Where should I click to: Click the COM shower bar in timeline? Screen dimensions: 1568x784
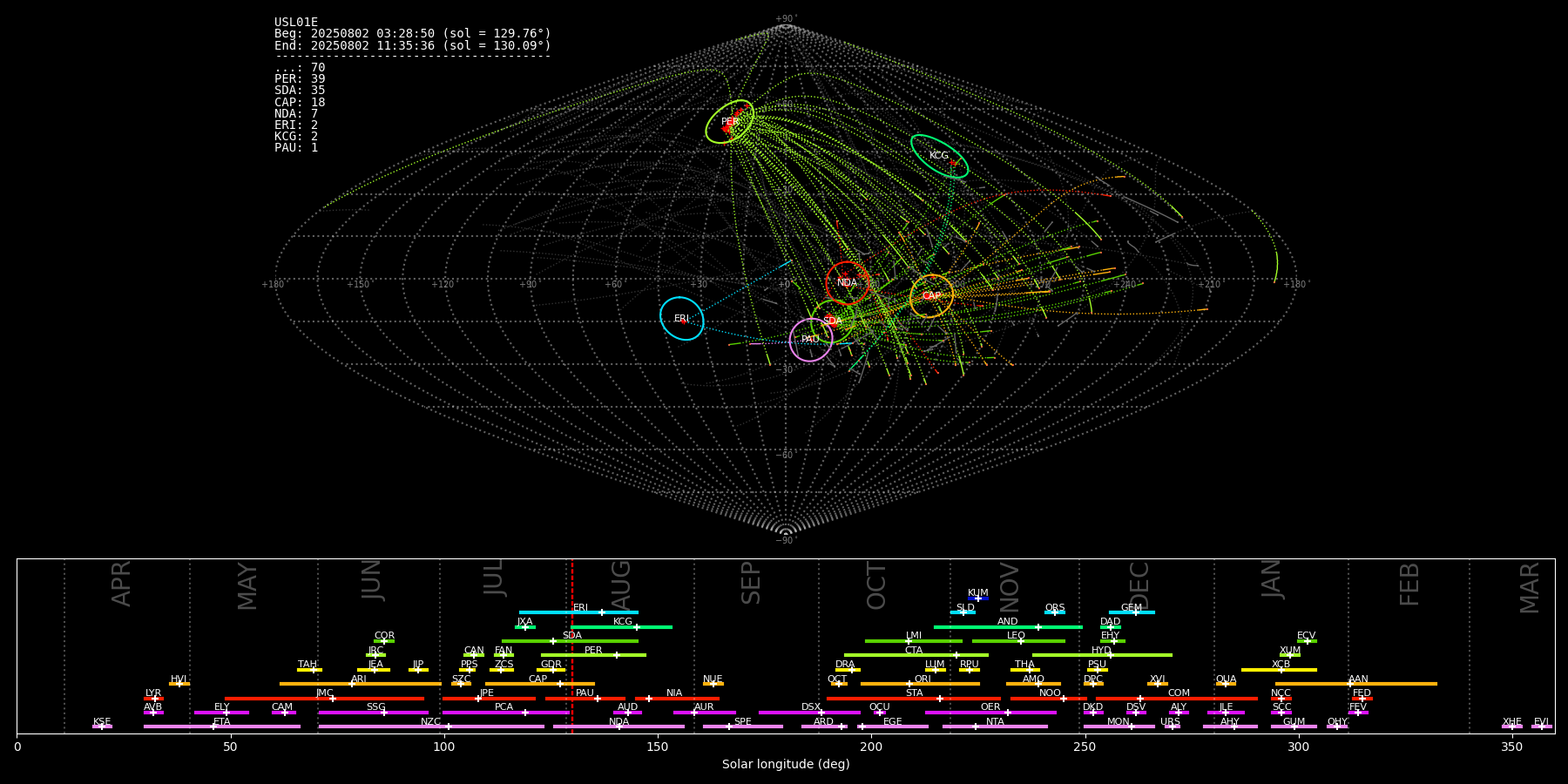(x=1177, y=699)
